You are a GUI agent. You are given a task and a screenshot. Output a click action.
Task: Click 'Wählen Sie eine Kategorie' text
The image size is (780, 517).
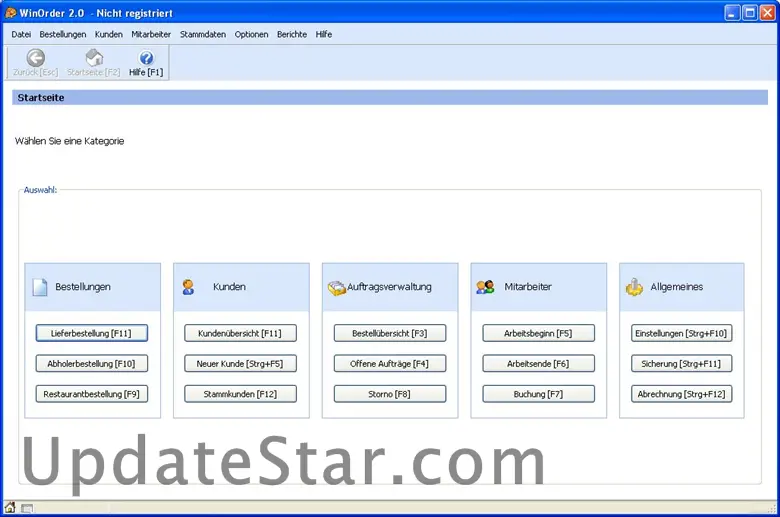pyautogui.click(x=69, y=141)
